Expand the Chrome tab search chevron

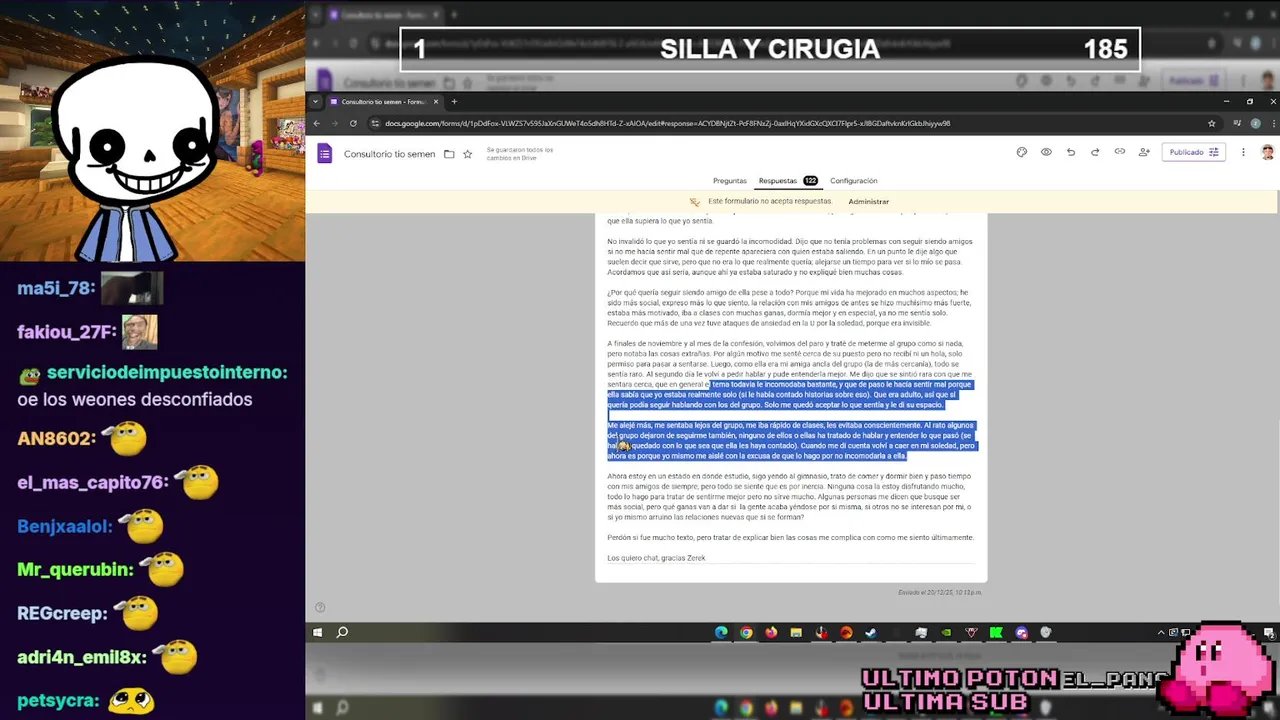[316, 101]
